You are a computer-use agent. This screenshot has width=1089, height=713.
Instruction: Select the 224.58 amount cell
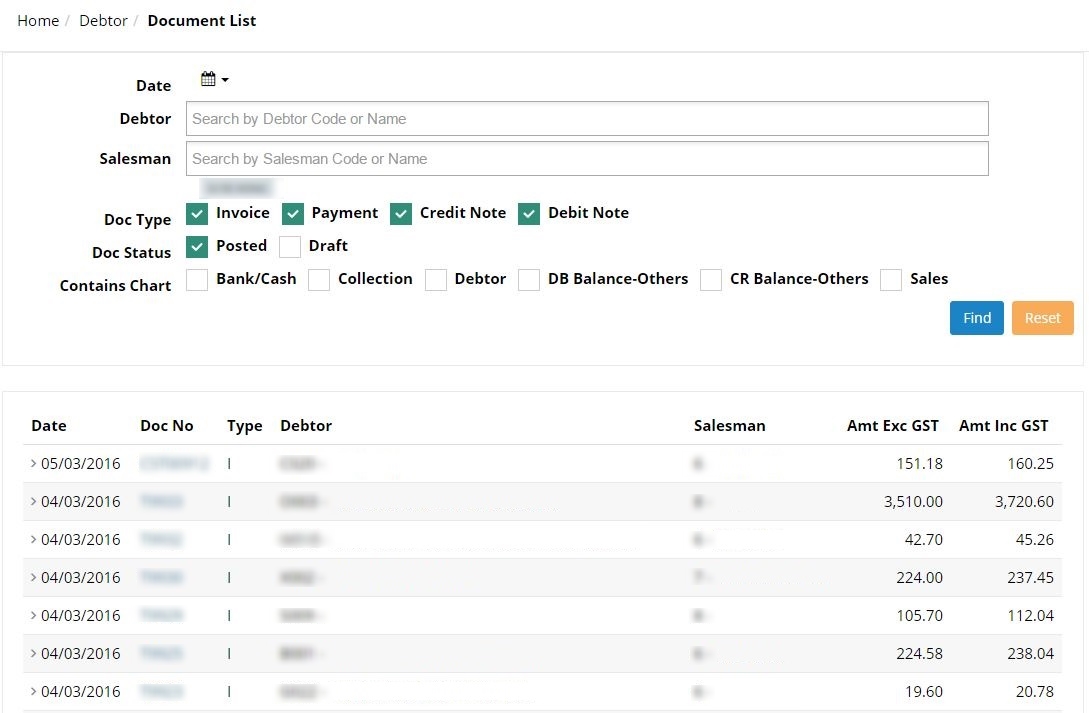920,653
